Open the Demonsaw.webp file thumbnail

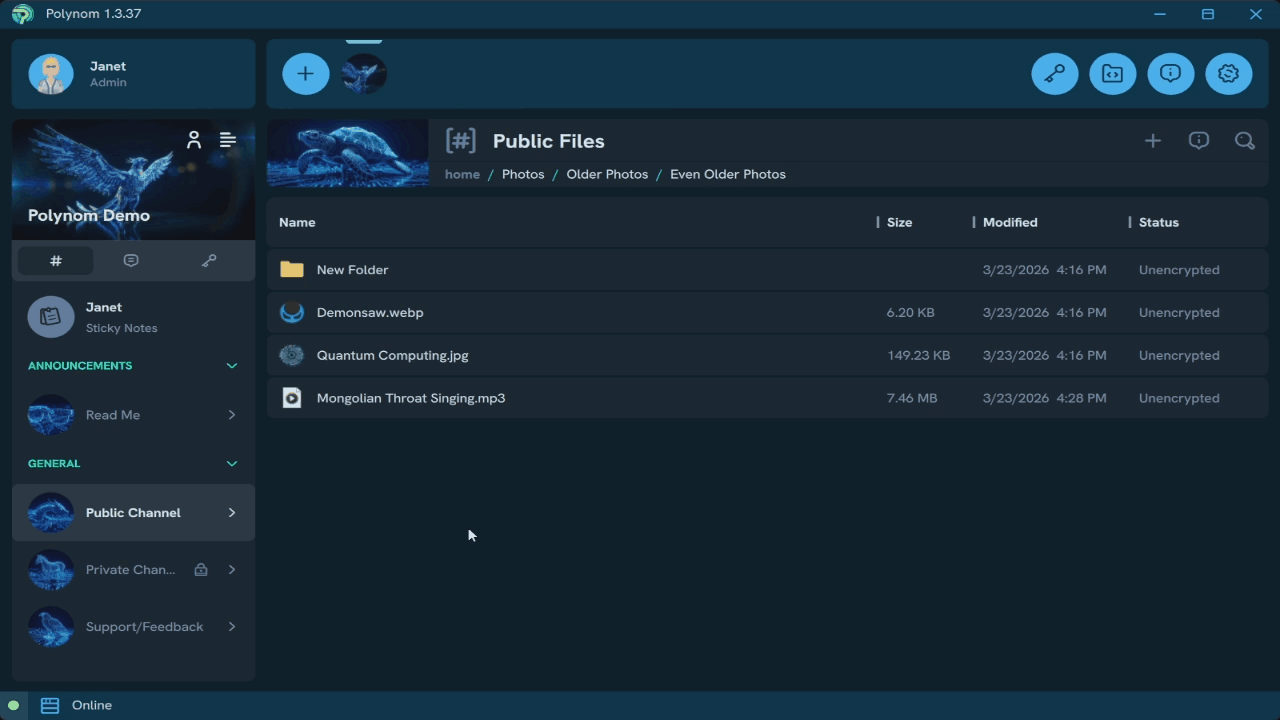(x=291, y=312)
